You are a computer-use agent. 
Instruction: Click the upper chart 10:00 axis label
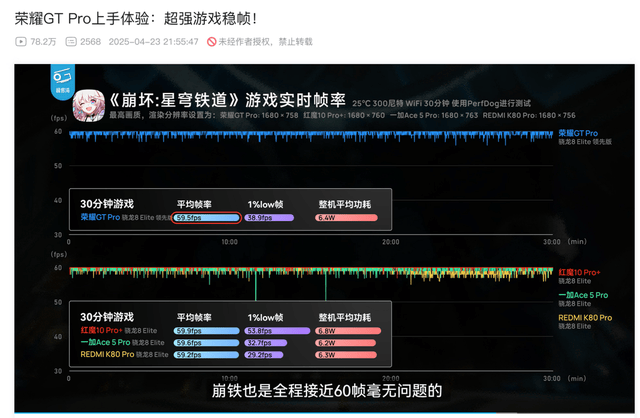[x=229, y=242]
